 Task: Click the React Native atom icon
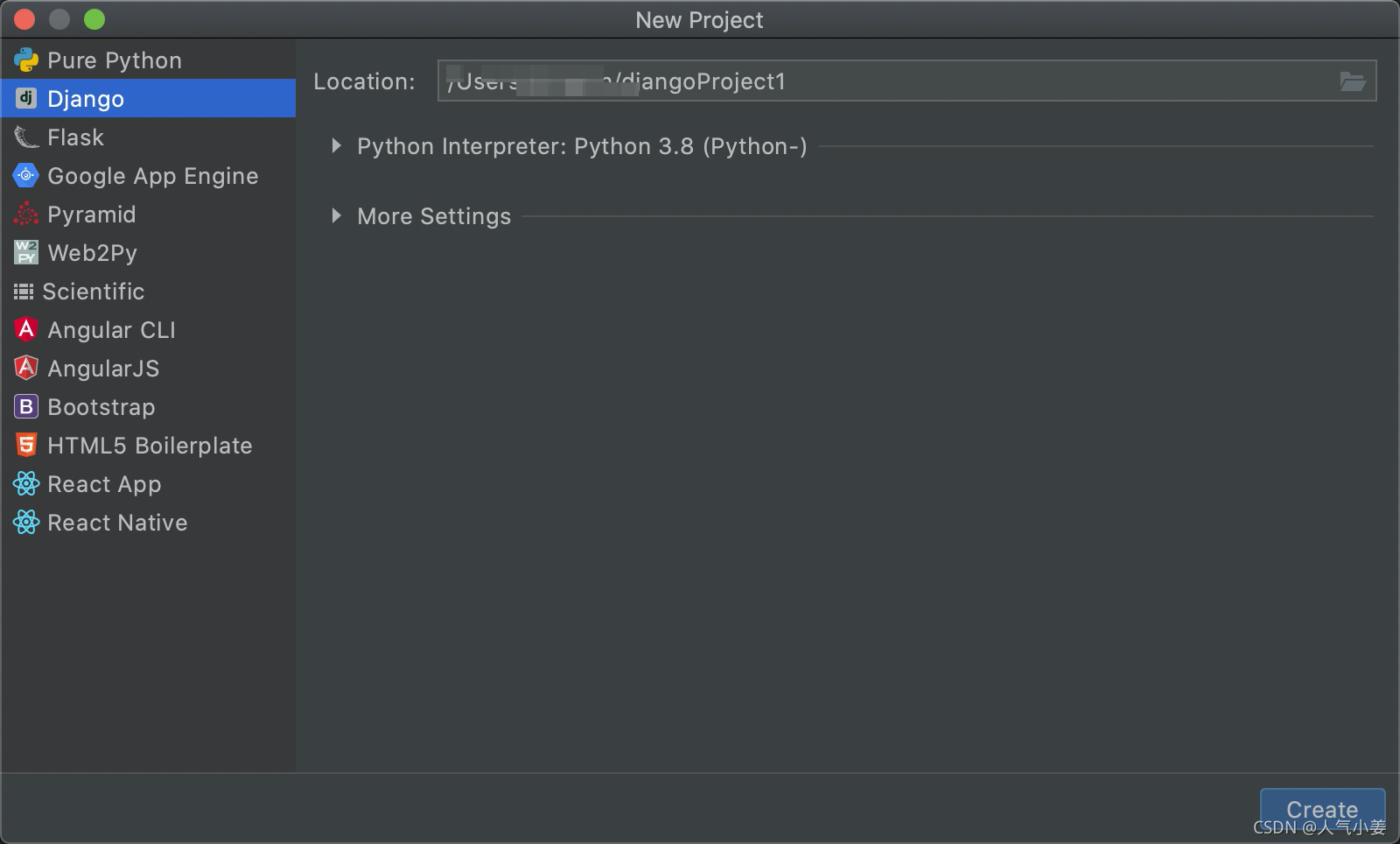(x=26, y=523)
